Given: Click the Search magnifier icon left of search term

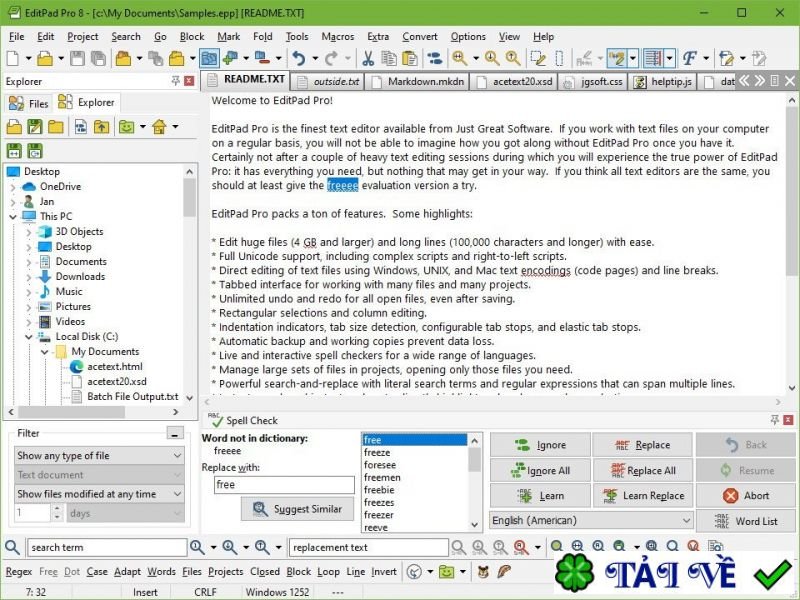Looking at the screenshot, I should coord(12,547).
